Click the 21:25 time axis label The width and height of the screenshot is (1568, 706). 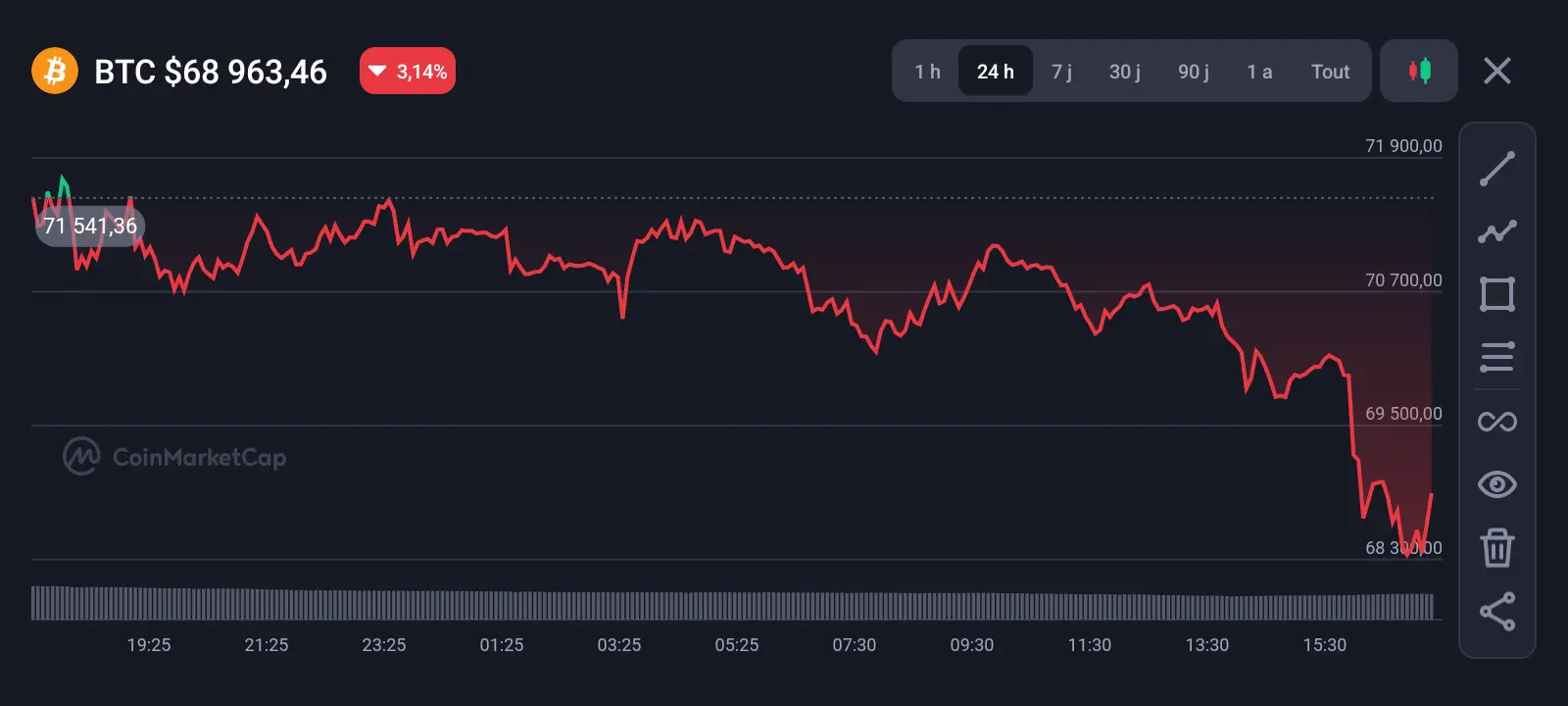267,645
